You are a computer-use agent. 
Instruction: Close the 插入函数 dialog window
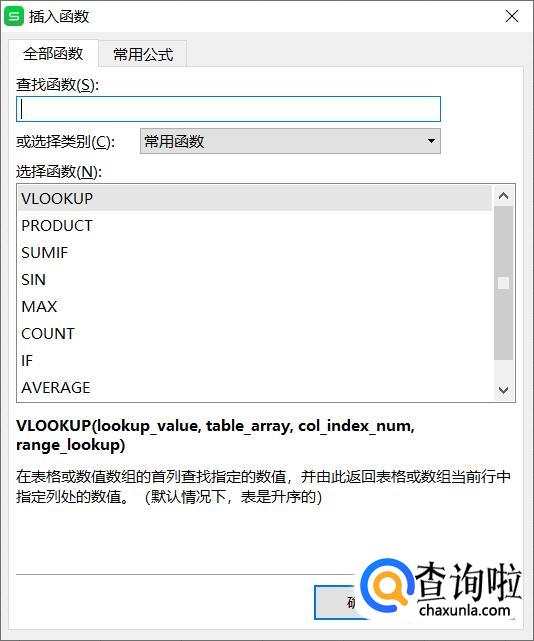pos(512,16)
